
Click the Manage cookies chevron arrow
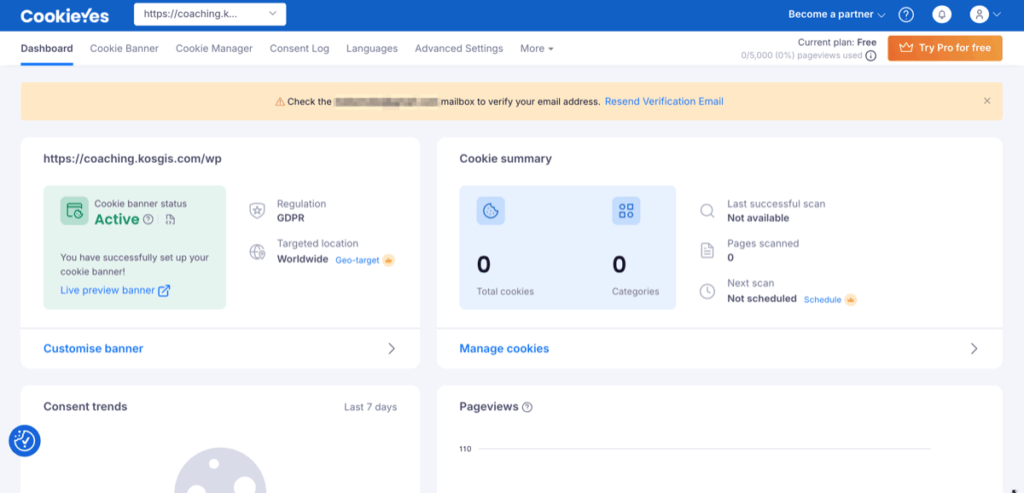coord(974,349)
